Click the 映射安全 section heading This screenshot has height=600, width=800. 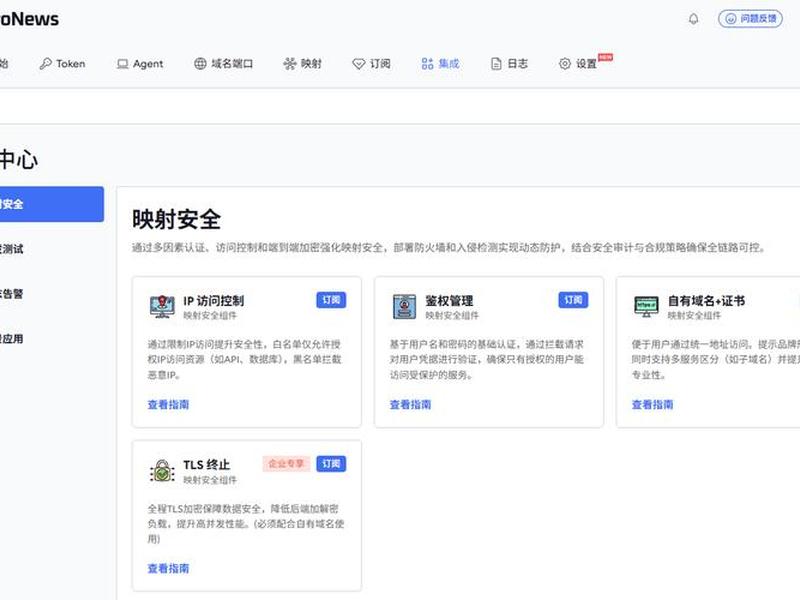click(177, 219)
